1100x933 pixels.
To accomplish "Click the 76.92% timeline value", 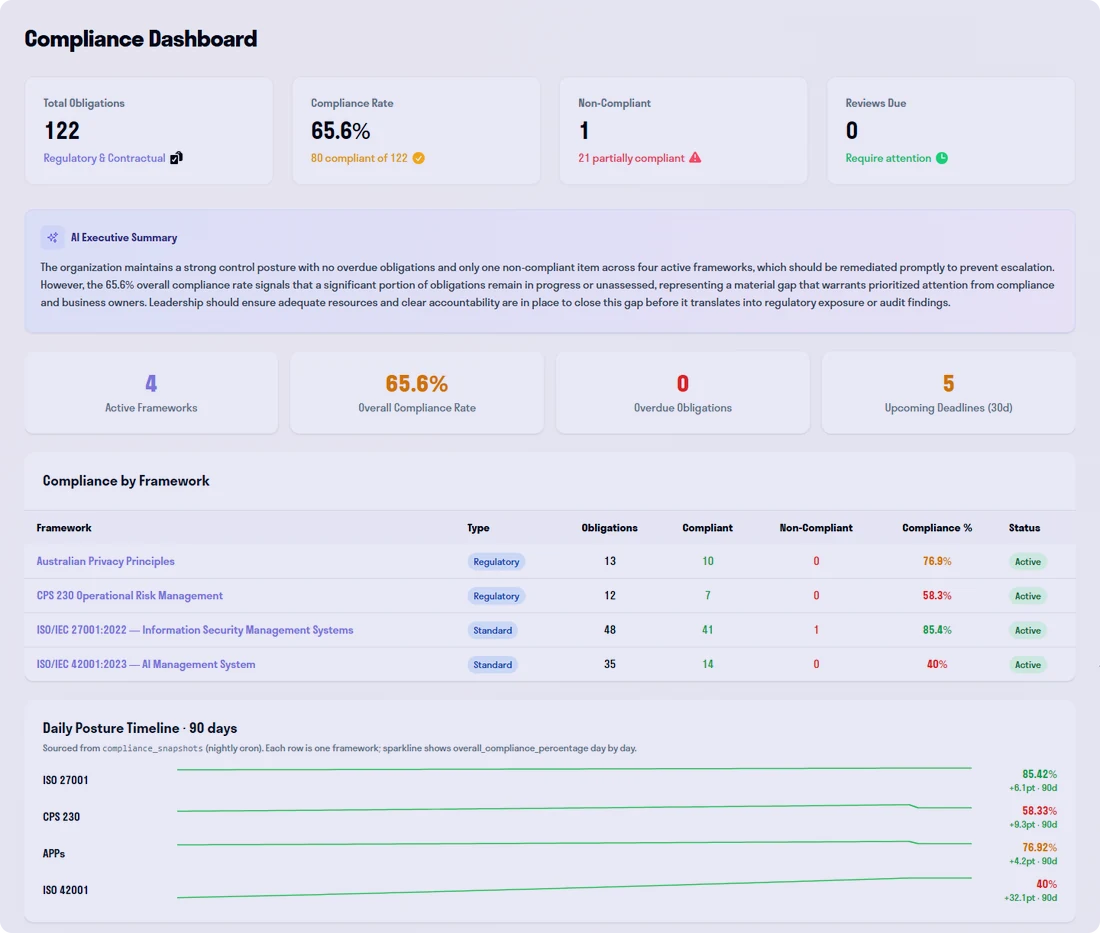I will click(1039, 847).
